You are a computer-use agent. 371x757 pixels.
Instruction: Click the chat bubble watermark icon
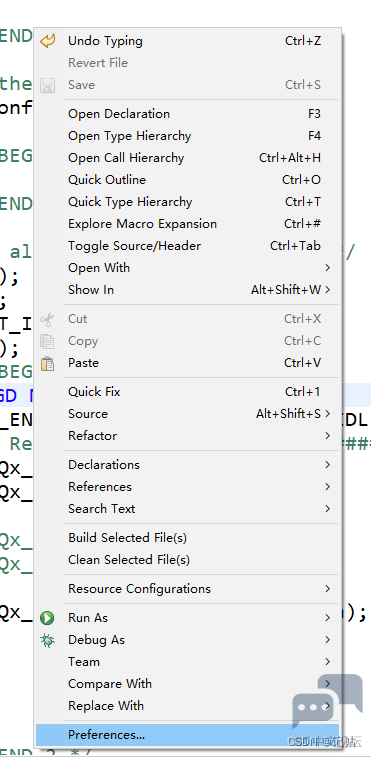(x=328, y=701)
